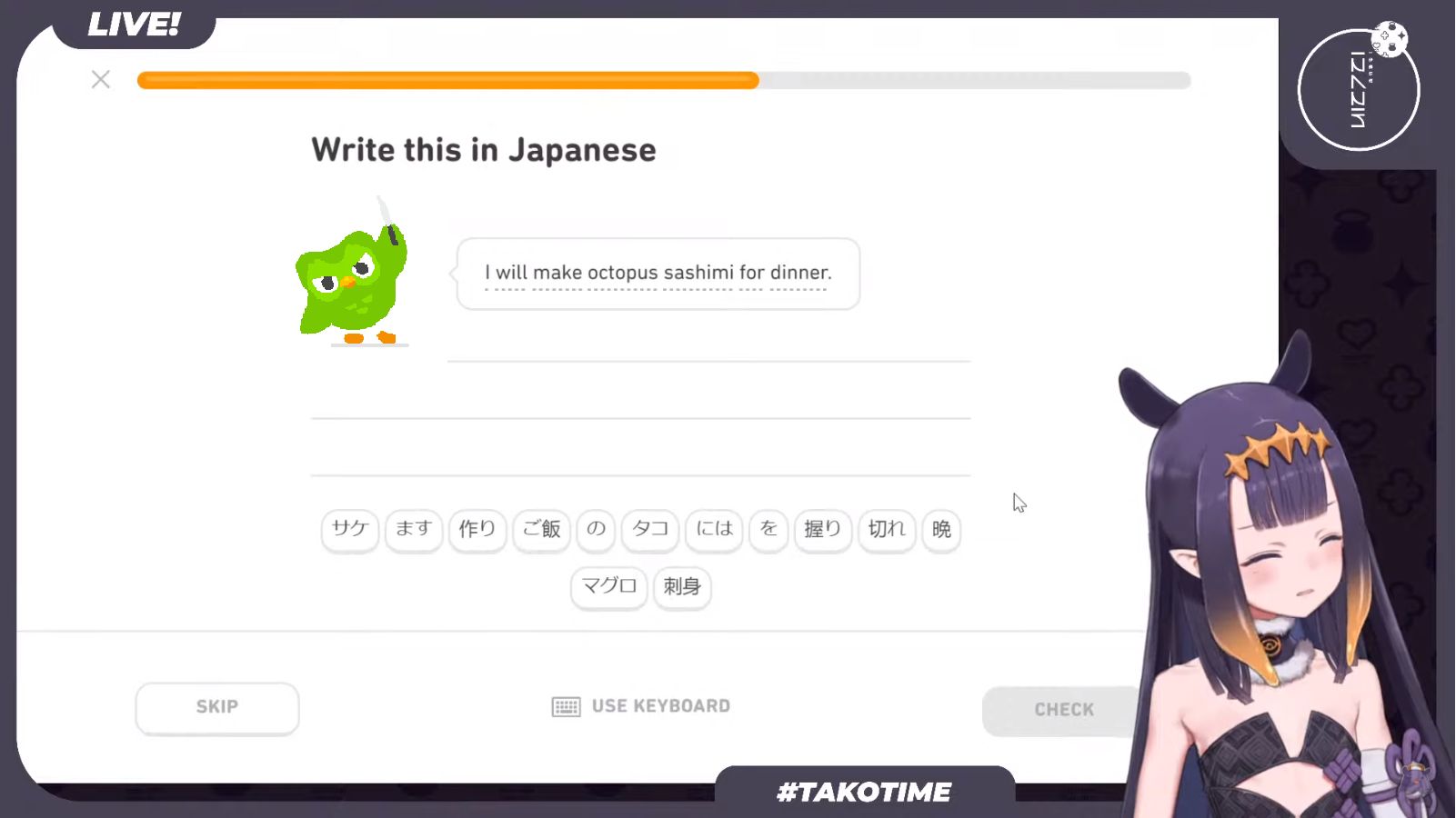Select the 作り word tile

[477, 531]
